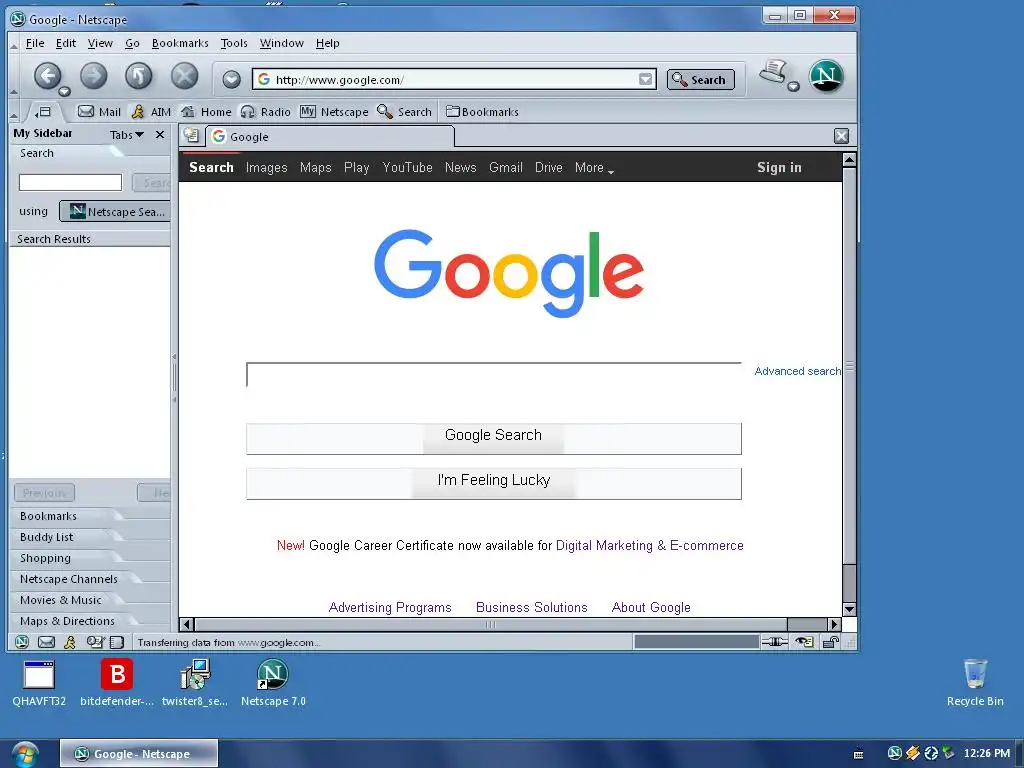Screen dimensions: 1024x768
Task: Open the Bookmarks folder in the personal toolbar
Action: 482,112
